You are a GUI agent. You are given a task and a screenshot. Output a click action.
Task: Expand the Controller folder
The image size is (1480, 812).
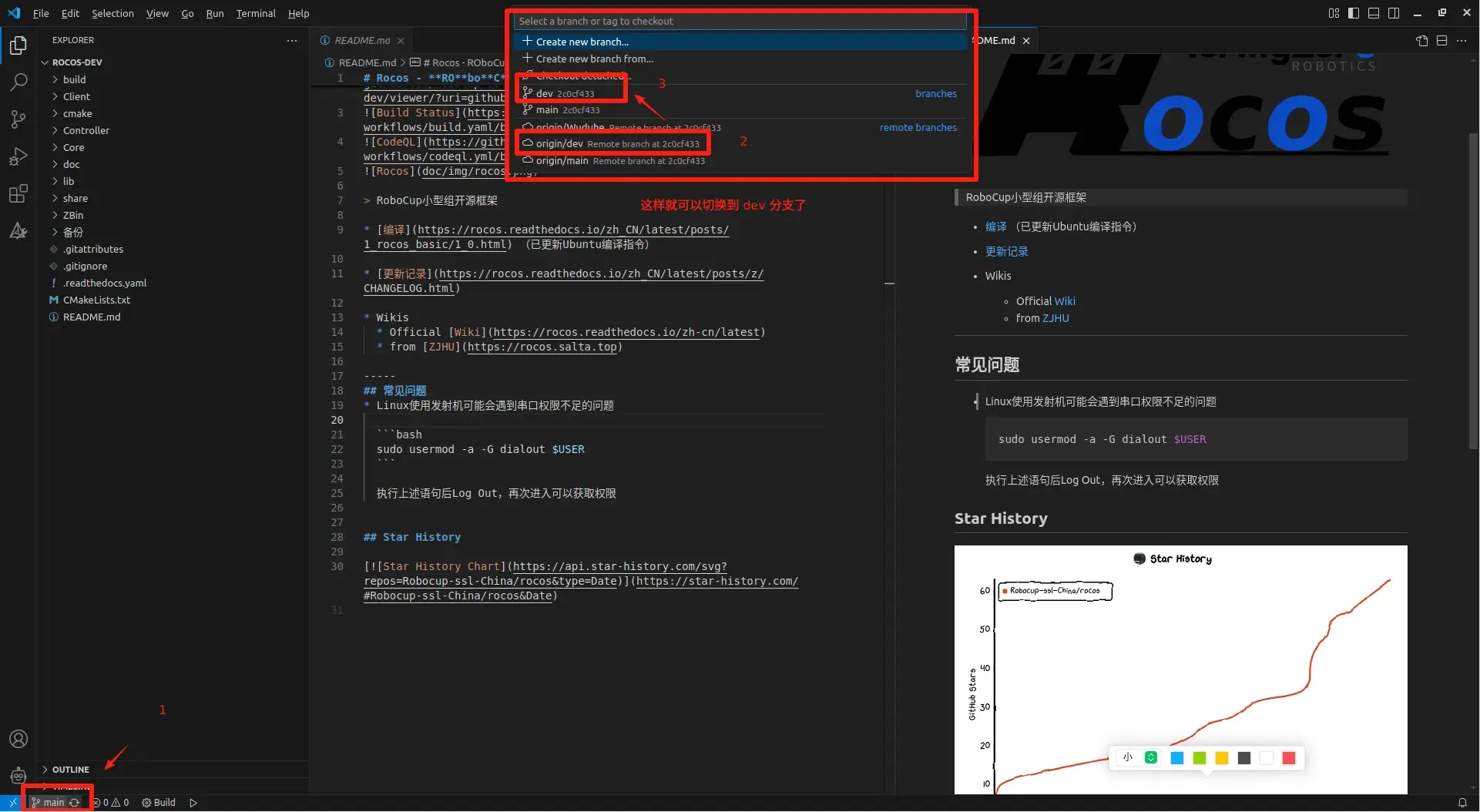(x=174, y=130)
